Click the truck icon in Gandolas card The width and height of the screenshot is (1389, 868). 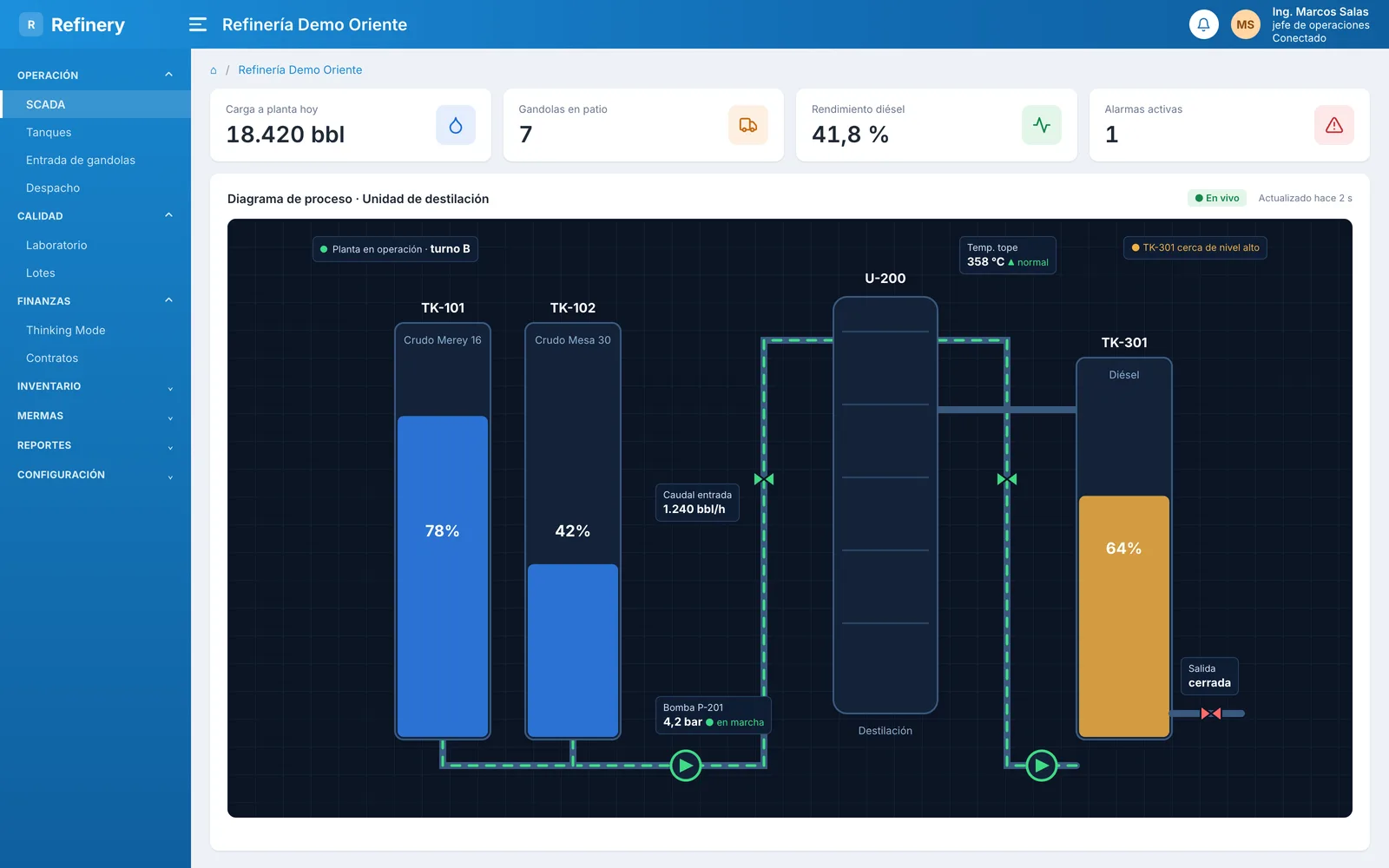point(748,125)
